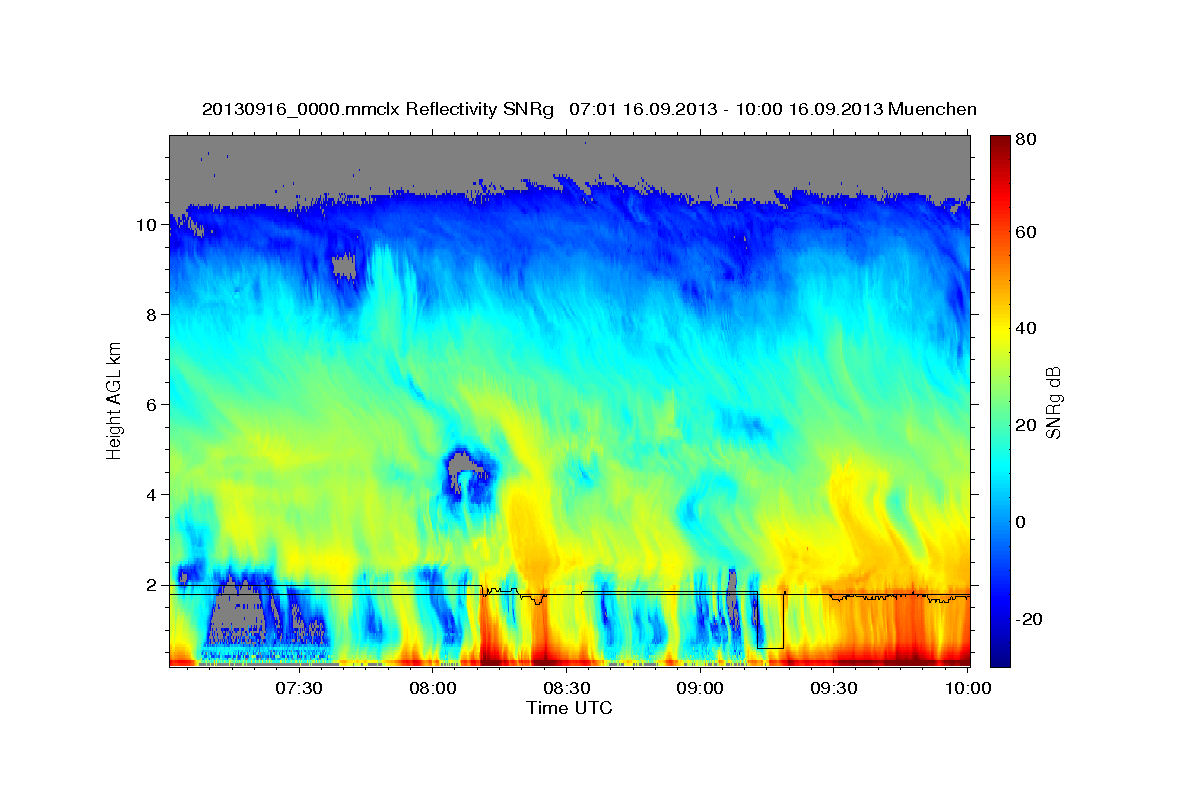Click the colorbar value 40
Screen dimensions: 1200x800
click(1025, 329)
